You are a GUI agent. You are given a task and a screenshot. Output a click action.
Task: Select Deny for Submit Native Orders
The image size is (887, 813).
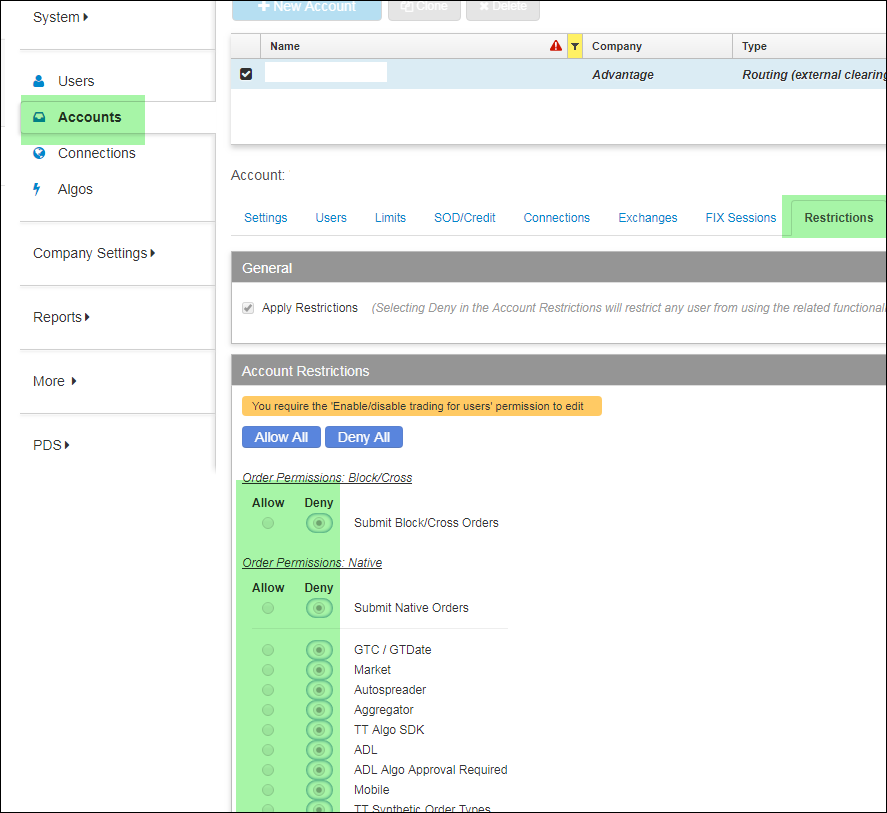(319, 608)
